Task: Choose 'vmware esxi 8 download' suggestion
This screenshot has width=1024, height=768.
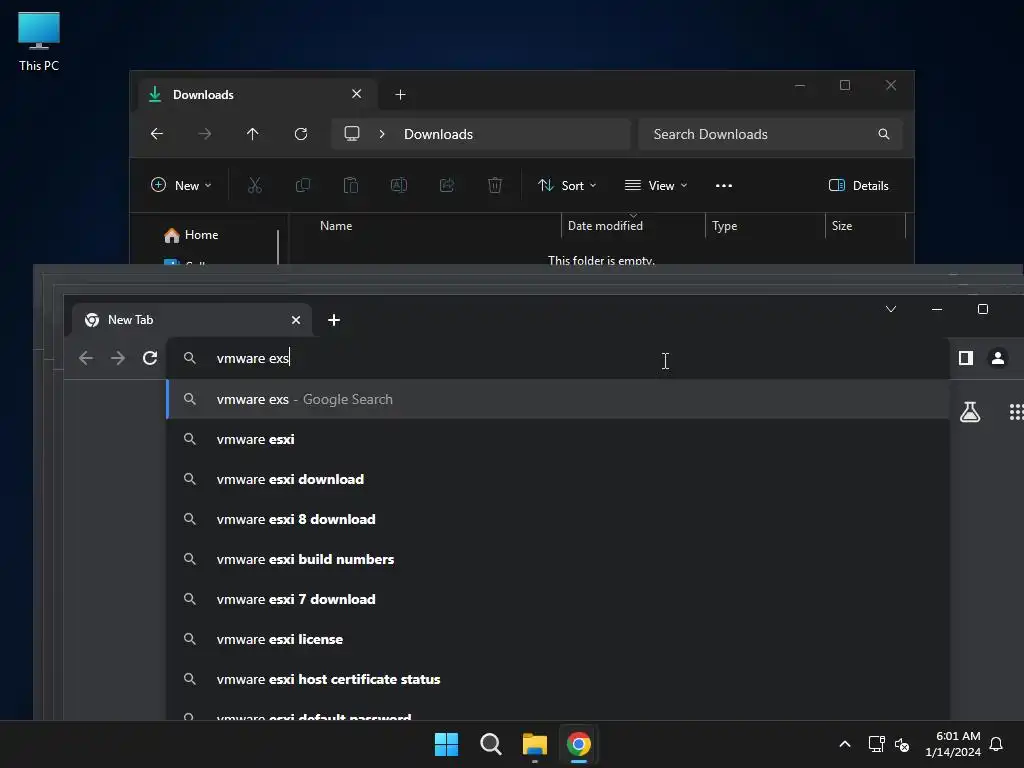Action: (x=558, y=519)
